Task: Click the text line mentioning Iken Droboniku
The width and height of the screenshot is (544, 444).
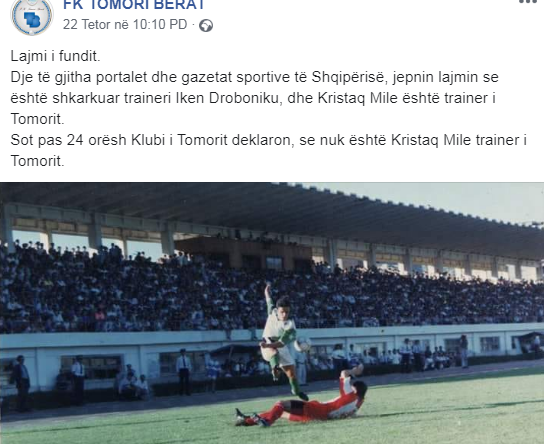Action: click(253, 98)
